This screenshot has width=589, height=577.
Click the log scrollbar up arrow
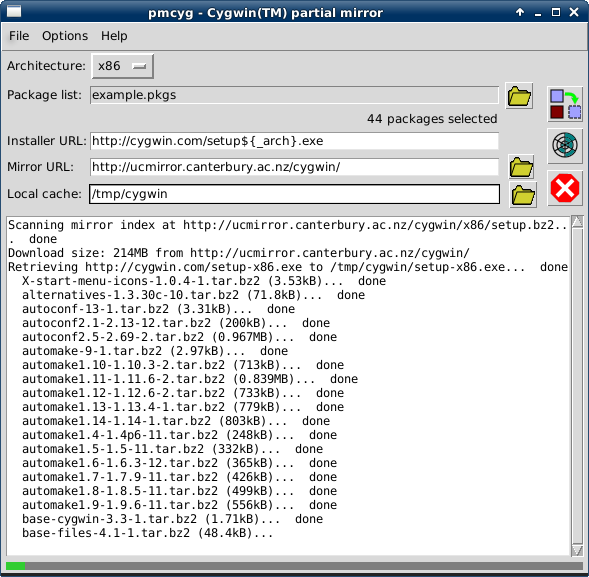(577, 222)
